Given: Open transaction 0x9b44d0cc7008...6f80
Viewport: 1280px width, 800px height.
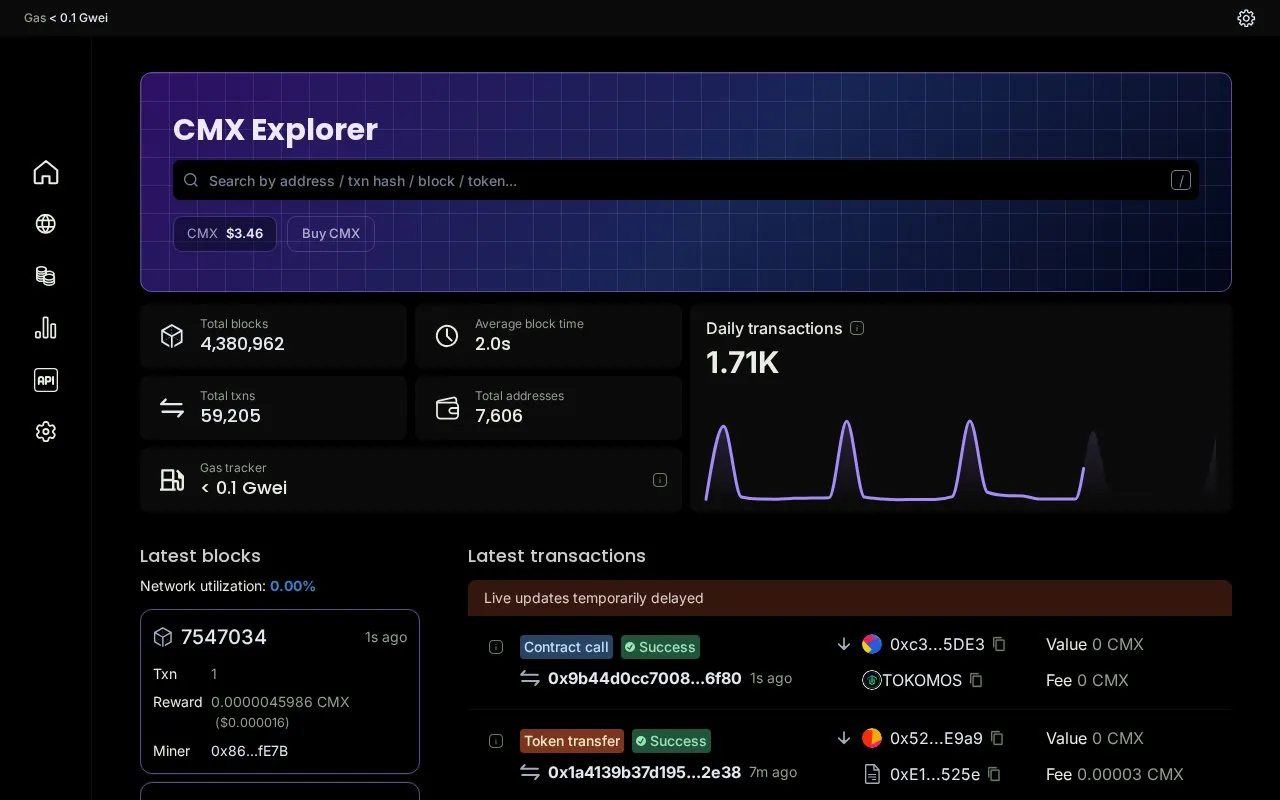Looking at the screenshot, I should [x=645, y=679].
